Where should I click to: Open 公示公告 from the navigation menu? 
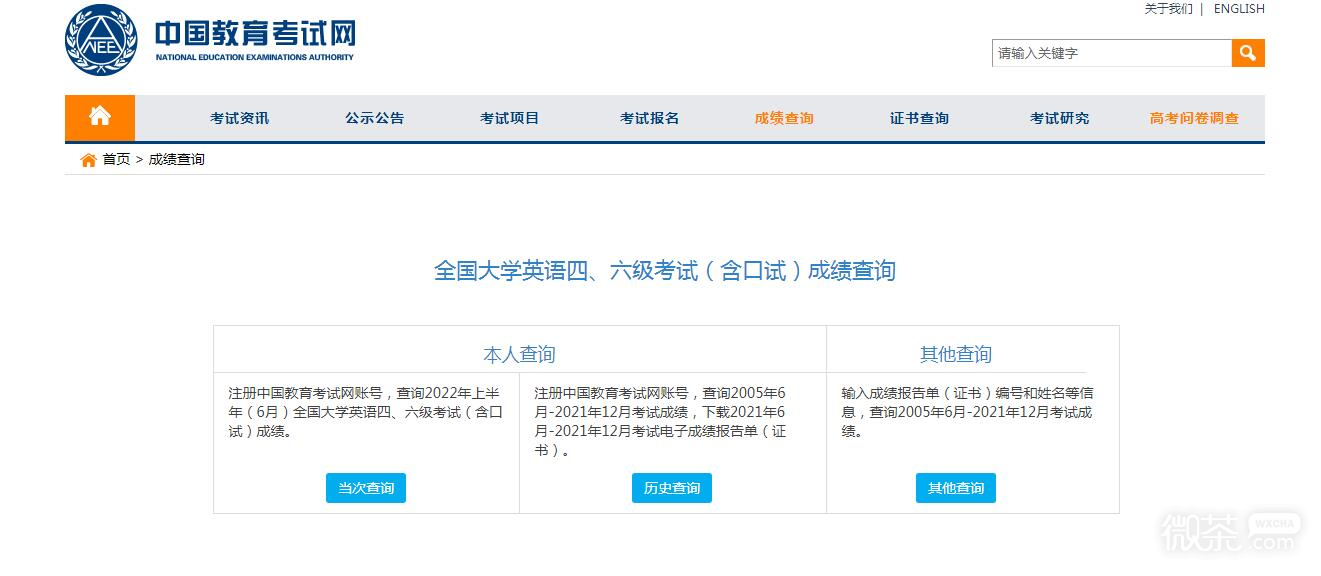(x=373, y=117)
